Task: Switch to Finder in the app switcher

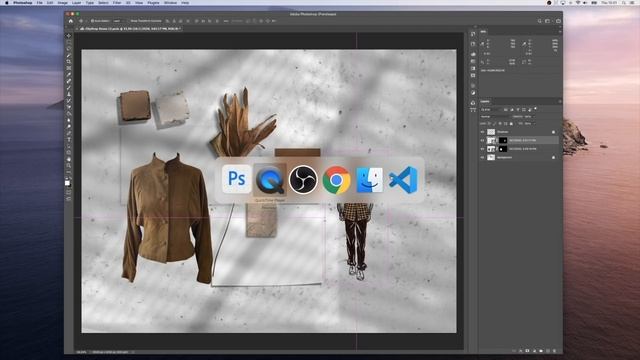Action: [x=370, y=180]
